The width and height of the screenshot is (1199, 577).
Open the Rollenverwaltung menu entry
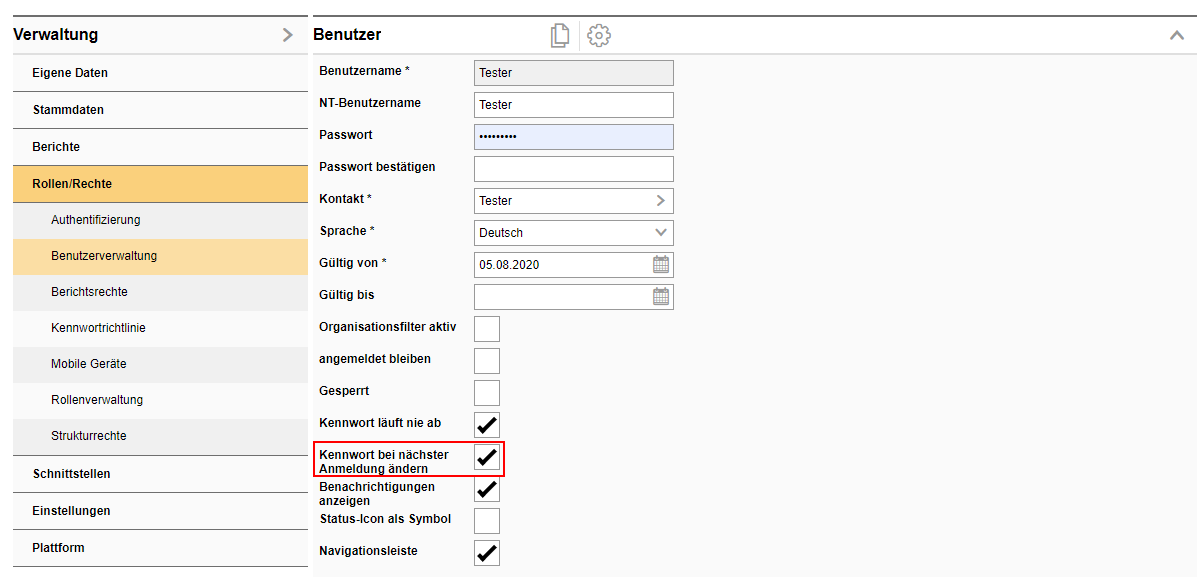(x=97, y=400)
